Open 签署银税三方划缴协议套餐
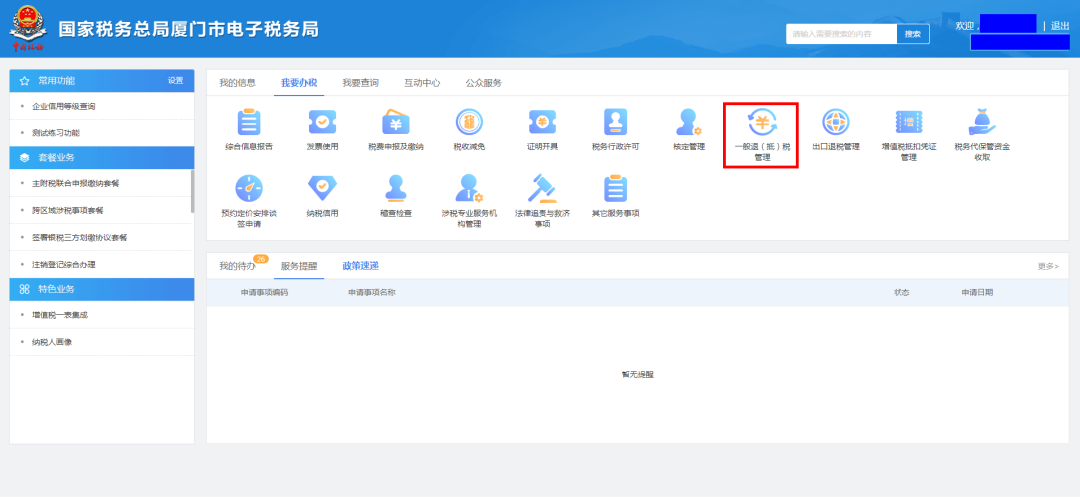The width and height of the screenshot is (1080, 498). [79, 237]
